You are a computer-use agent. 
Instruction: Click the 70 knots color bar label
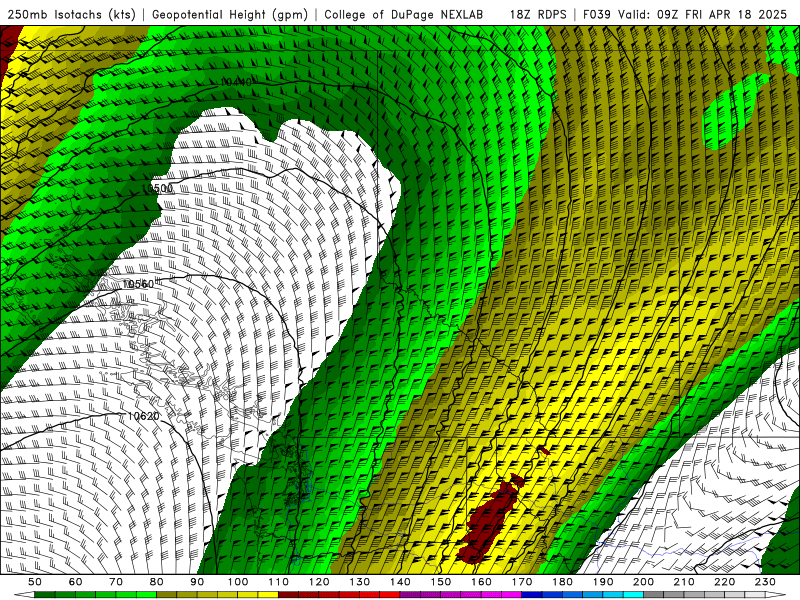pos(116,582)
